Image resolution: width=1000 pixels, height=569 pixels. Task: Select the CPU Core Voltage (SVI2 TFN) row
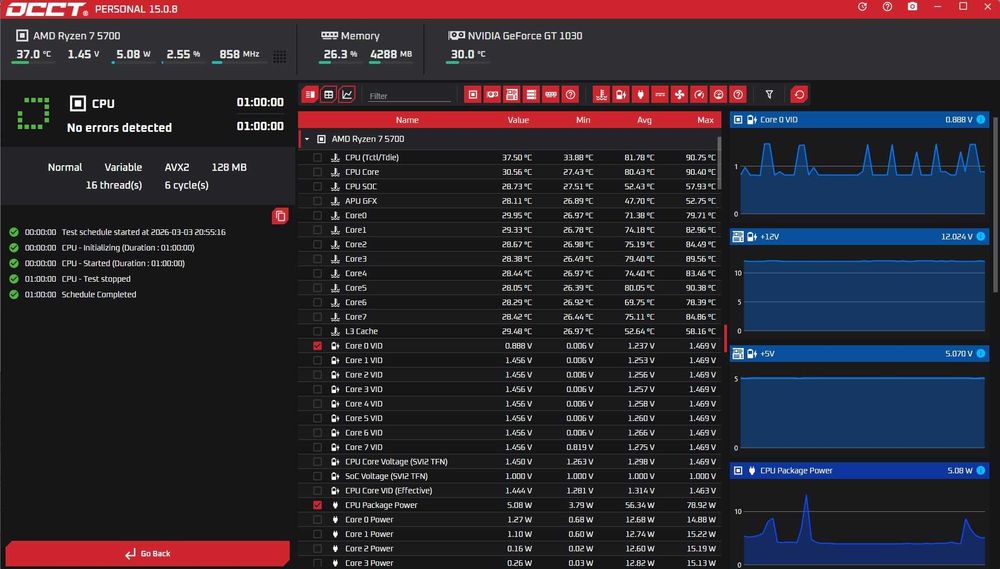coord(509,462)
